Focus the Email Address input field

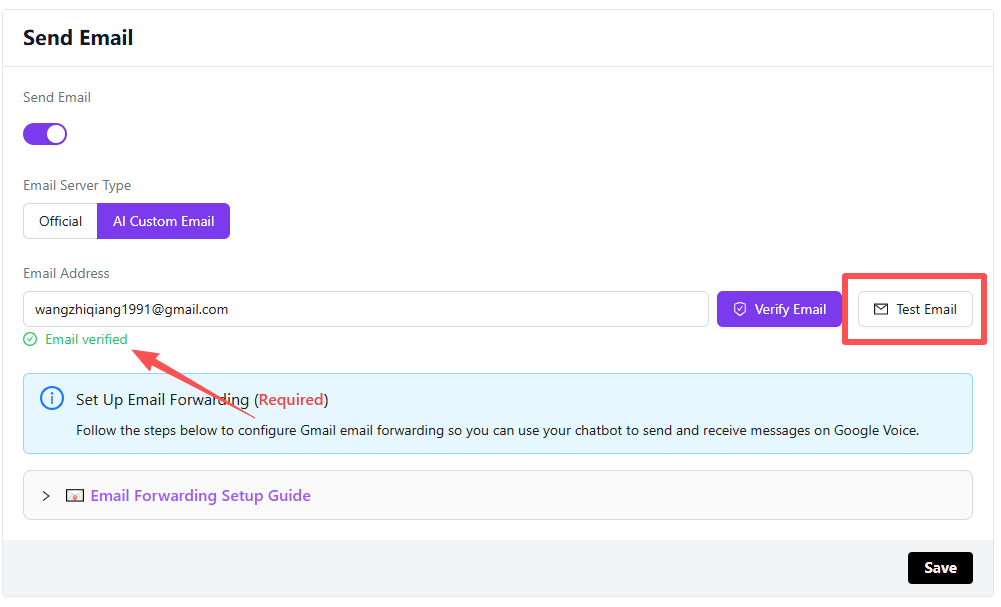pos(365,309)
